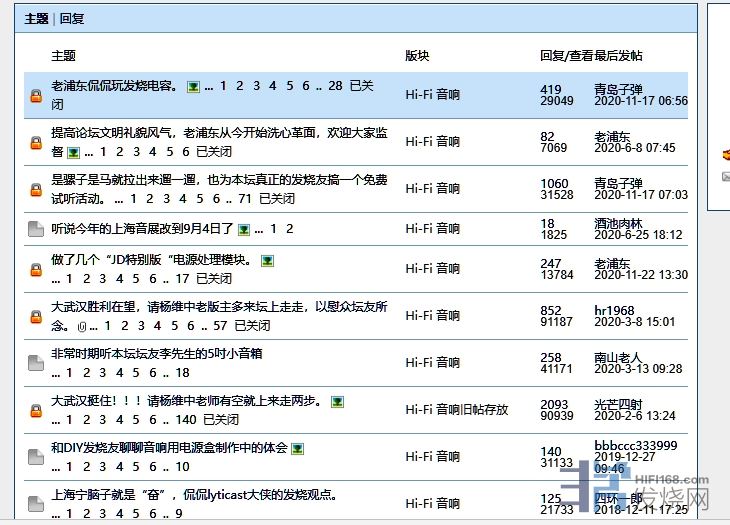Click the lock icon beside 老浦东侃侃玩发烧电容
730x525 pixels.
tap(36, 96)
